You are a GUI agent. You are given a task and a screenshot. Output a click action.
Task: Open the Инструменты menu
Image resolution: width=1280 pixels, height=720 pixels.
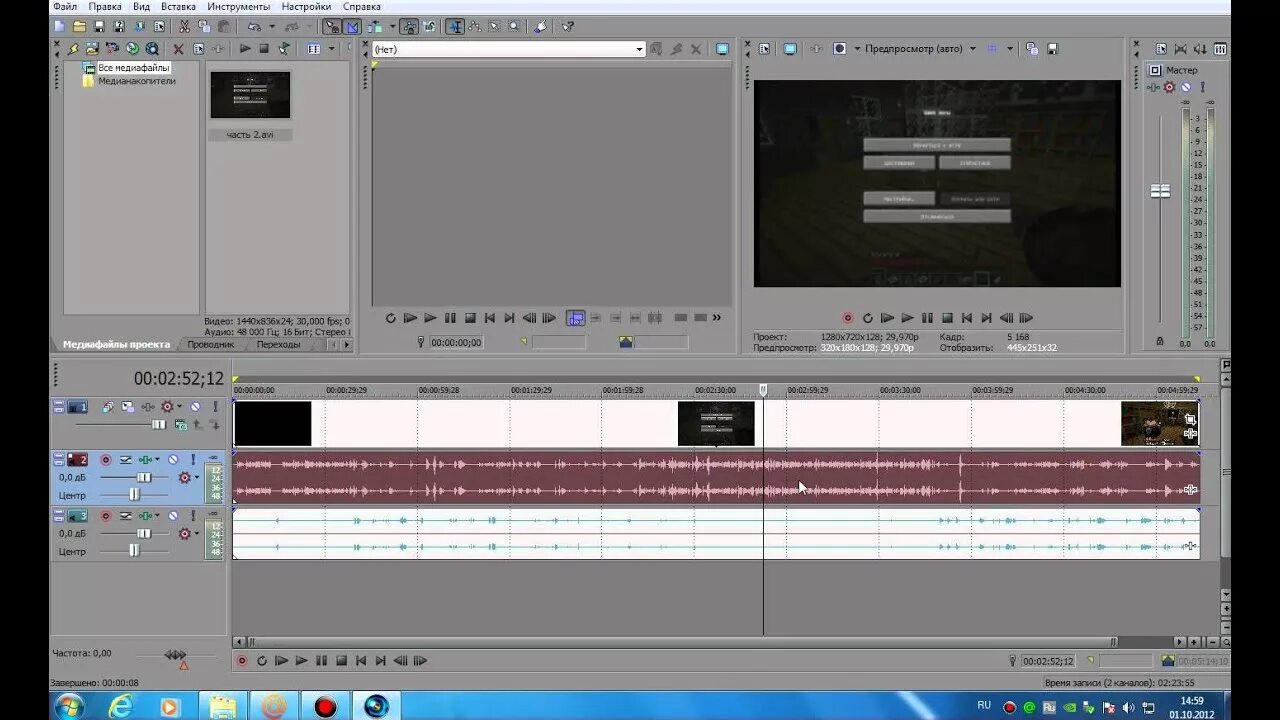(238, 6)
